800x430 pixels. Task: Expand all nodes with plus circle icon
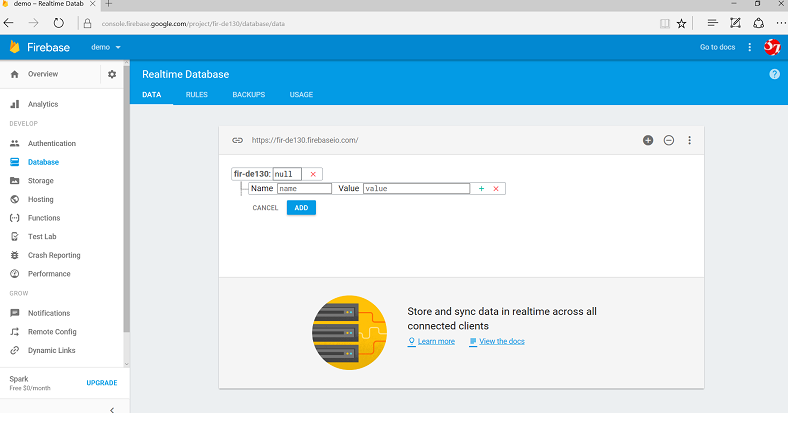coord(648,140)
